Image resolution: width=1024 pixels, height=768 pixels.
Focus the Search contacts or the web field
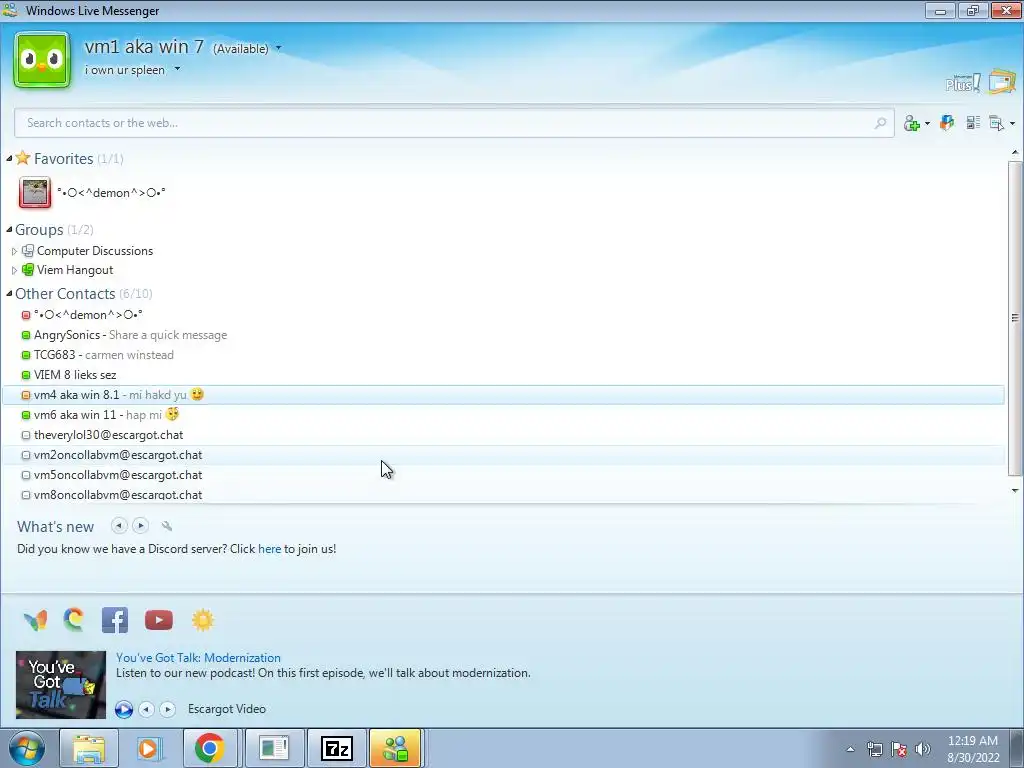click(455, 123)
